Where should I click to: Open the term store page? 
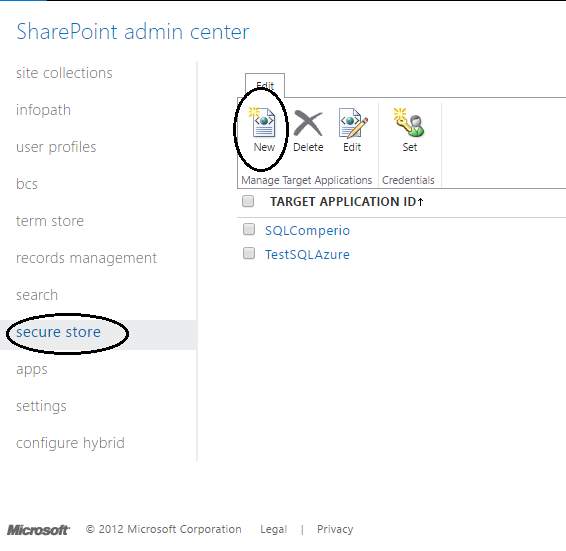(x=50, y=221)
